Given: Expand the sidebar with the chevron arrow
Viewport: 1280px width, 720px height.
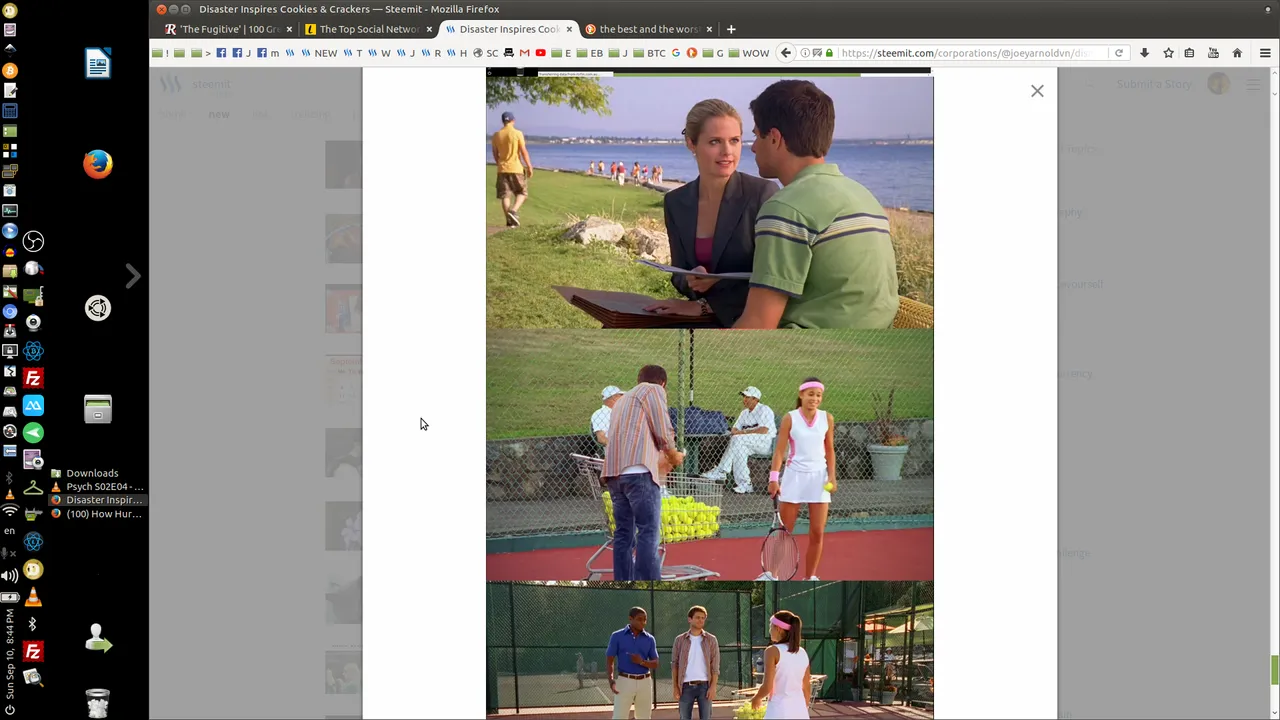Looking at the screenshot, I should click(x=133, y=276).
